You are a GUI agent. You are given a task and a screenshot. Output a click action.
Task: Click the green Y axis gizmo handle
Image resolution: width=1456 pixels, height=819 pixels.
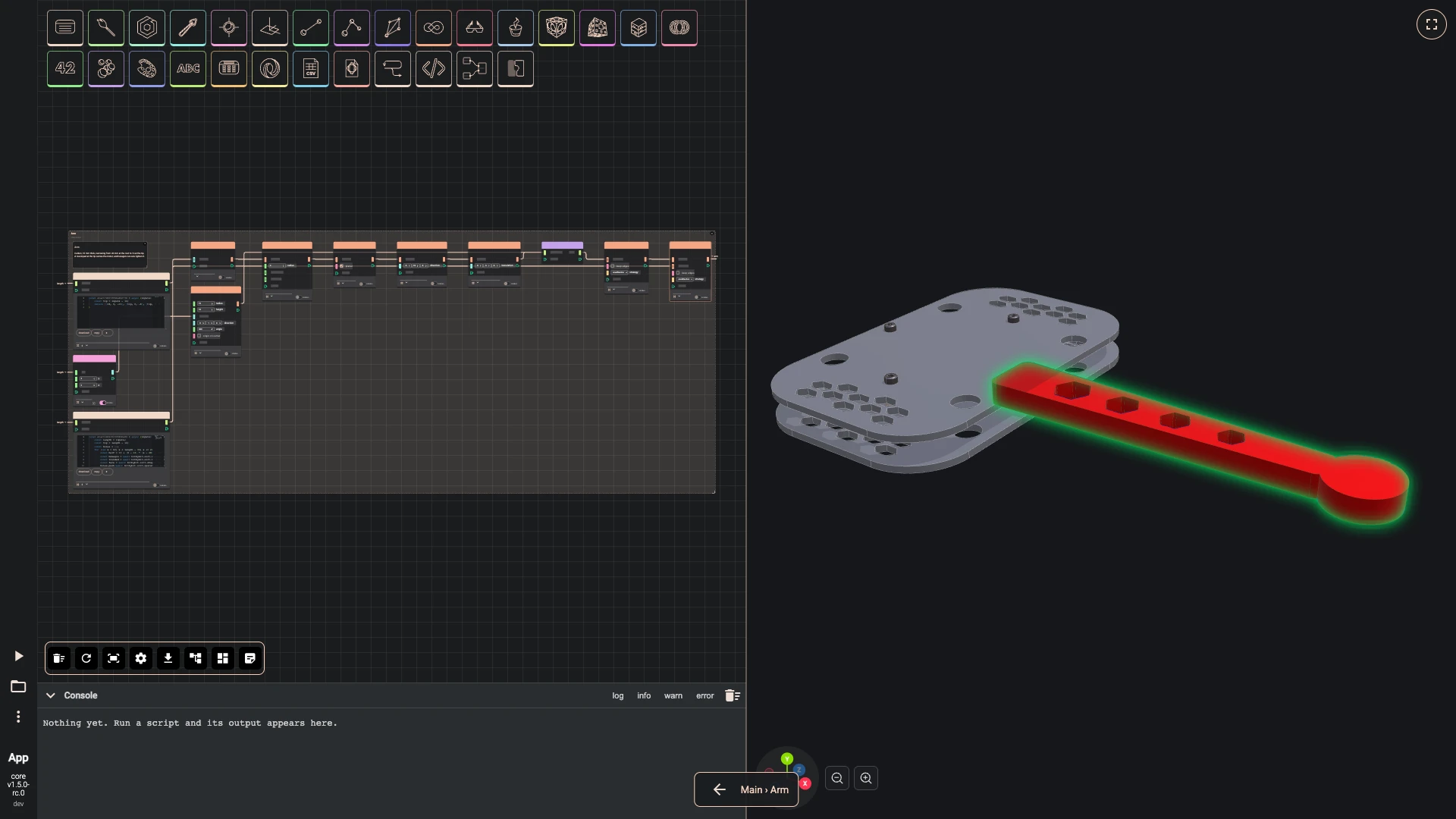click(x=787, y=758)
